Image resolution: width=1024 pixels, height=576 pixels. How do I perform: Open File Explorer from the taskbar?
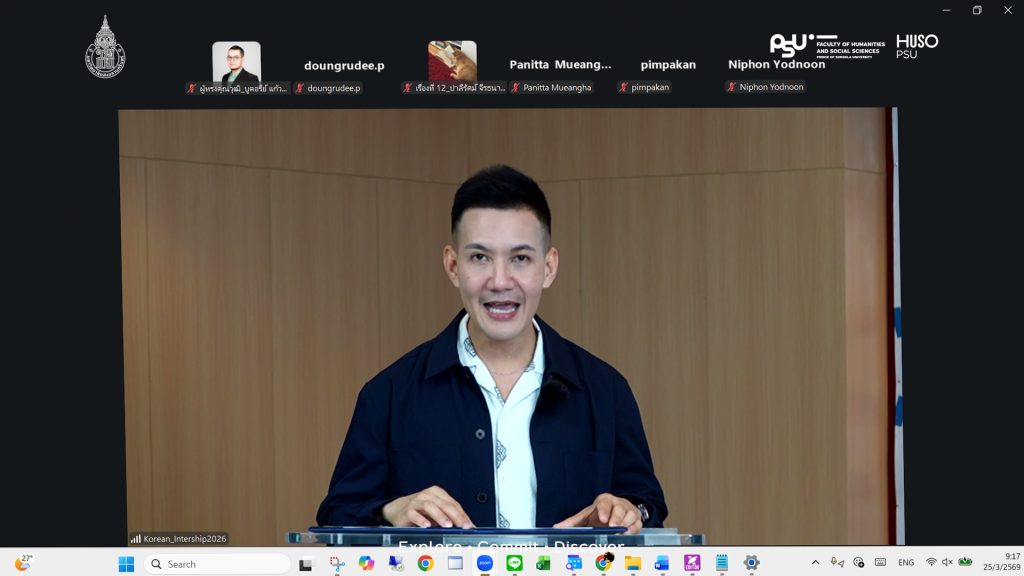click(632, 563)
